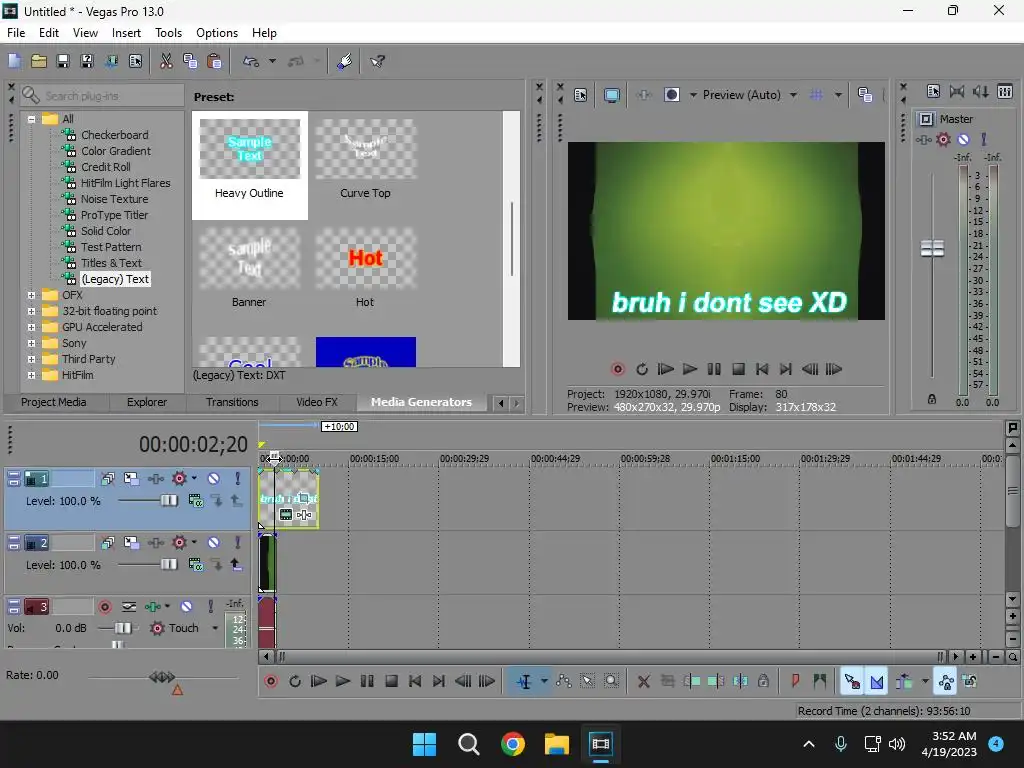Expand the 32-bit floating point folder
Viewport: 1024px width, 768px height.
31,312
